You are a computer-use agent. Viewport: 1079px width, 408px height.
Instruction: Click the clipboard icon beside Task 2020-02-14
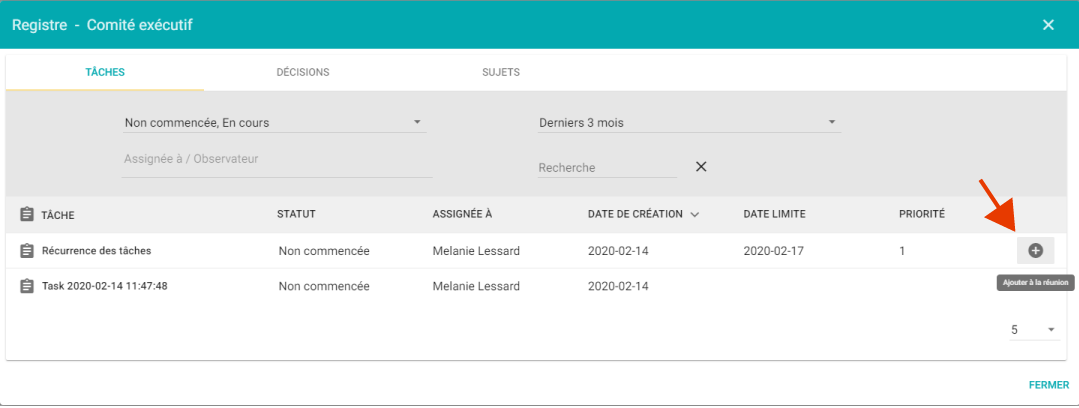[x=27, y=286]
